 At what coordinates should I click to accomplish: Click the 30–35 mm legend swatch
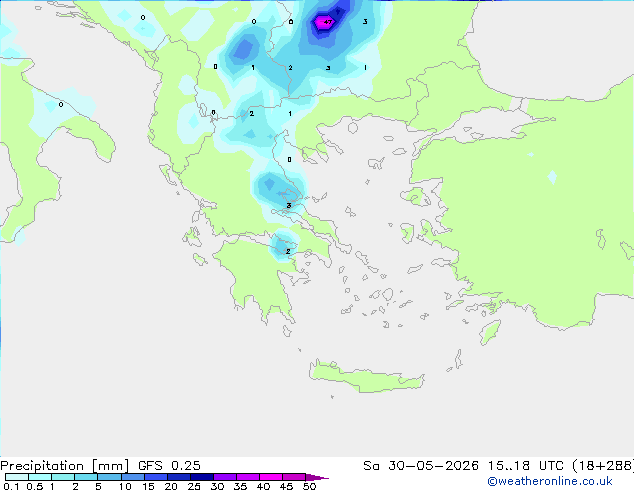(224, 477)
